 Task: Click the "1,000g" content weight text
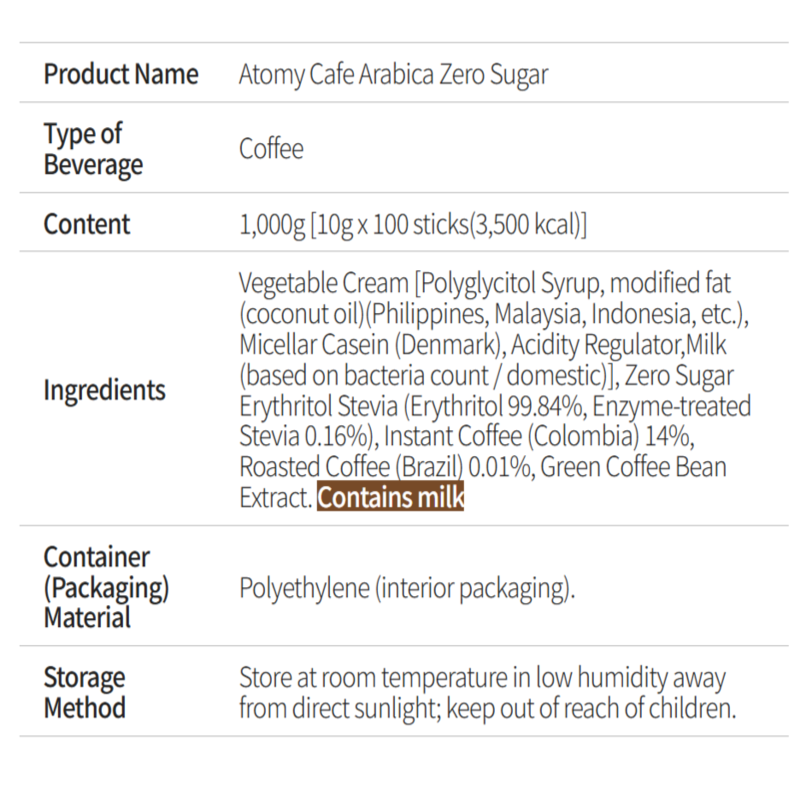click(x=271, y=224)
